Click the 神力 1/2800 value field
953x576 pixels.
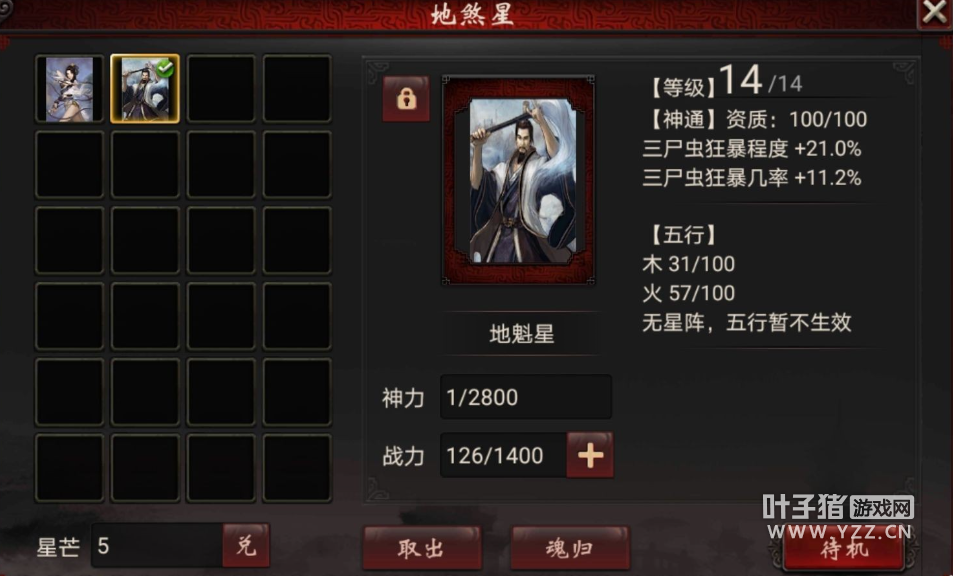tap(526, 397)
